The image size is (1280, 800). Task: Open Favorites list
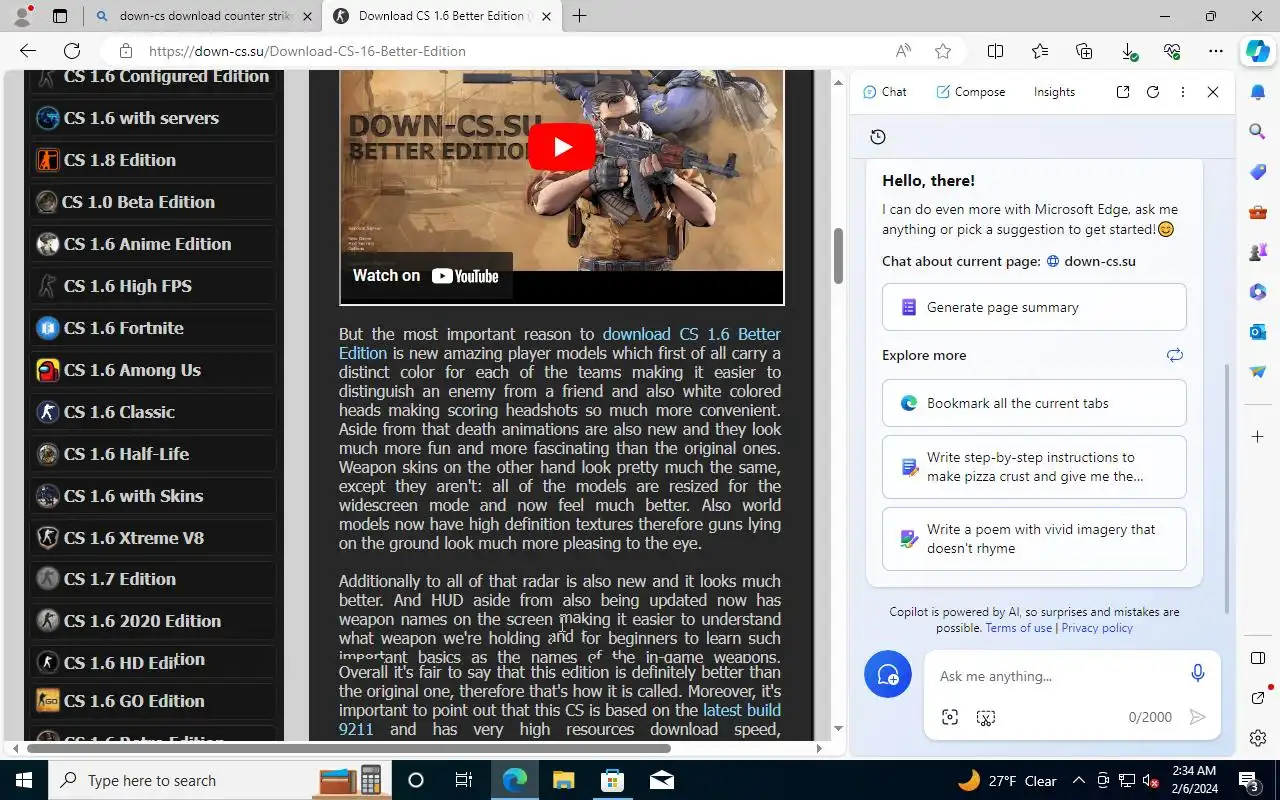[1040, 51]
